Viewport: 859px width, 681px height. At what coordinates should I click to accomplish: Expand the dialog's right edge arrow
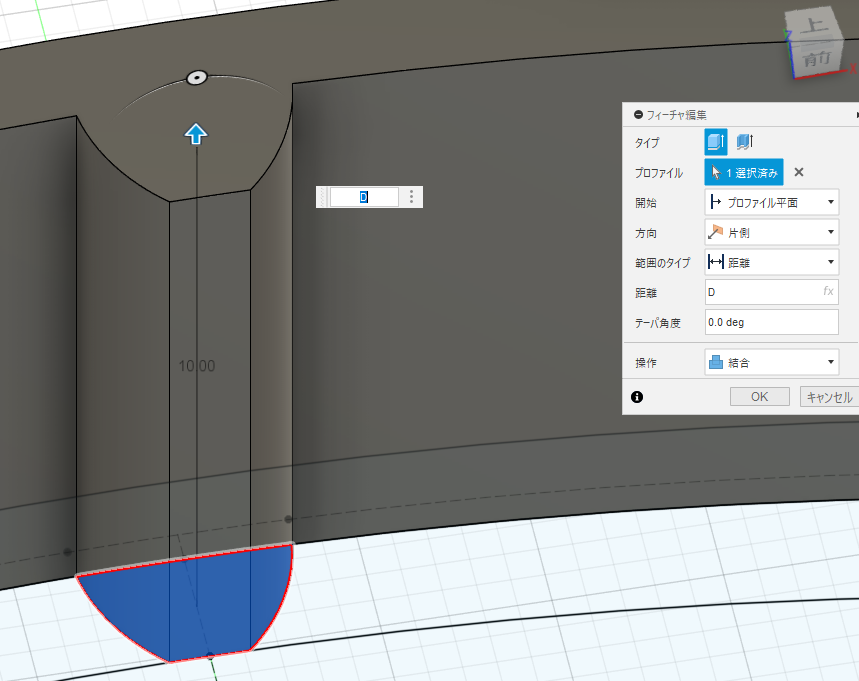(x=856, y=115)
